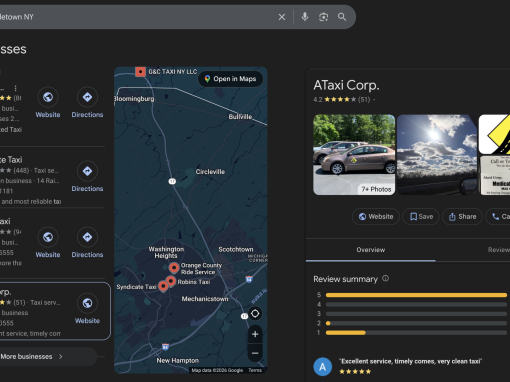Clear the search box with the X icon
Viewport: 510px width, 382px height.
282,17
